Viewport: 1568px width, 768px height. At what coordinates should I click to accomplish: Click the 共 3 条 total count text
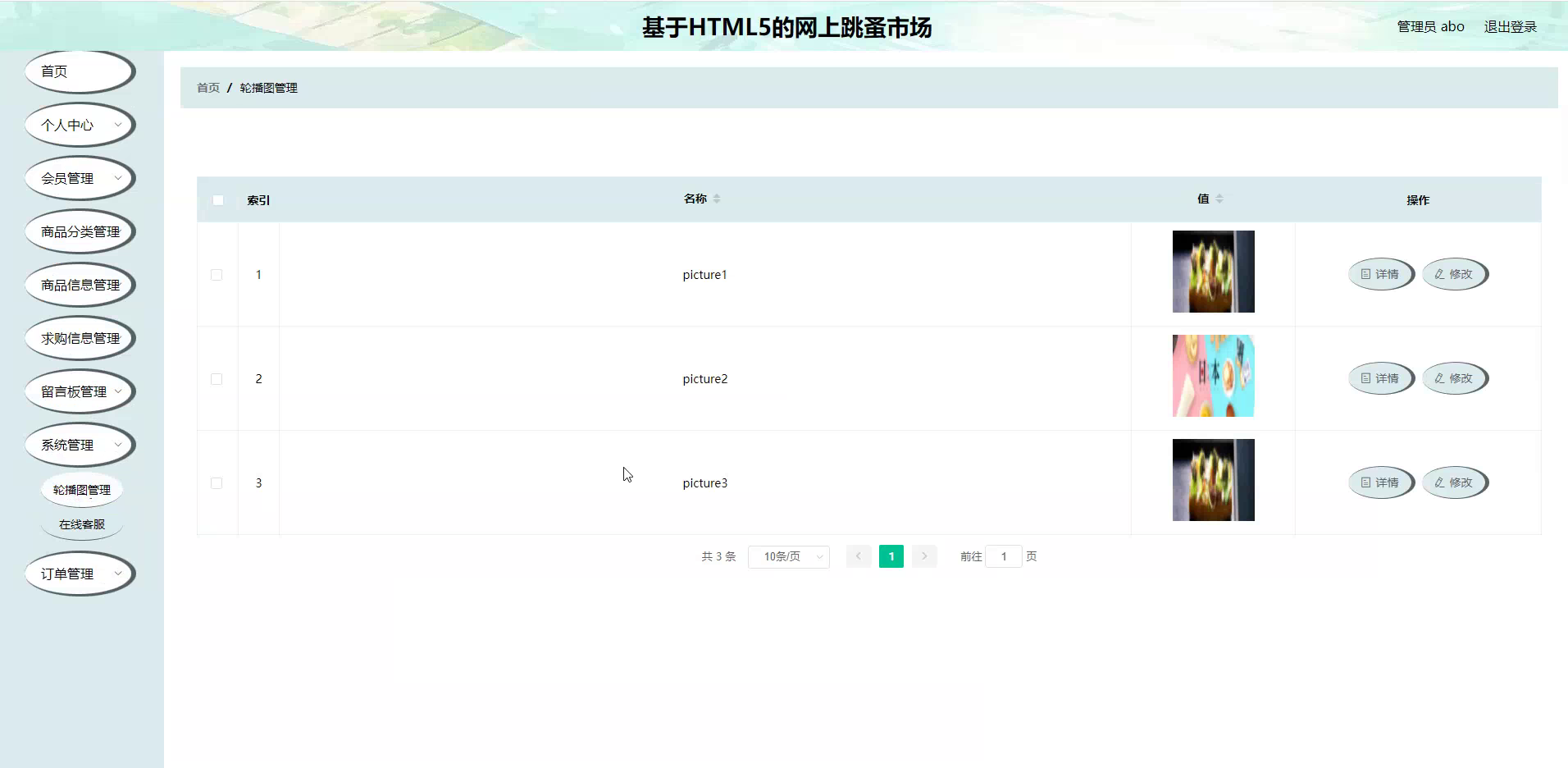[718, 556]
